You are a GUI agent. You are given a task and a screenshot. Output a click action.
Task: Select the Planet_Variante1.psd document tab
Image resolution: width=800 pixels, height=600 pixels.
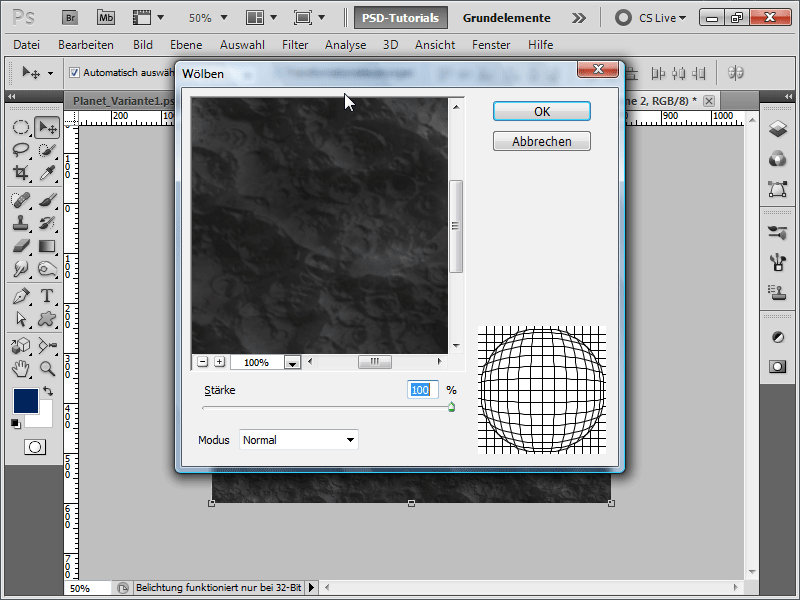click(x=123, y=101)
